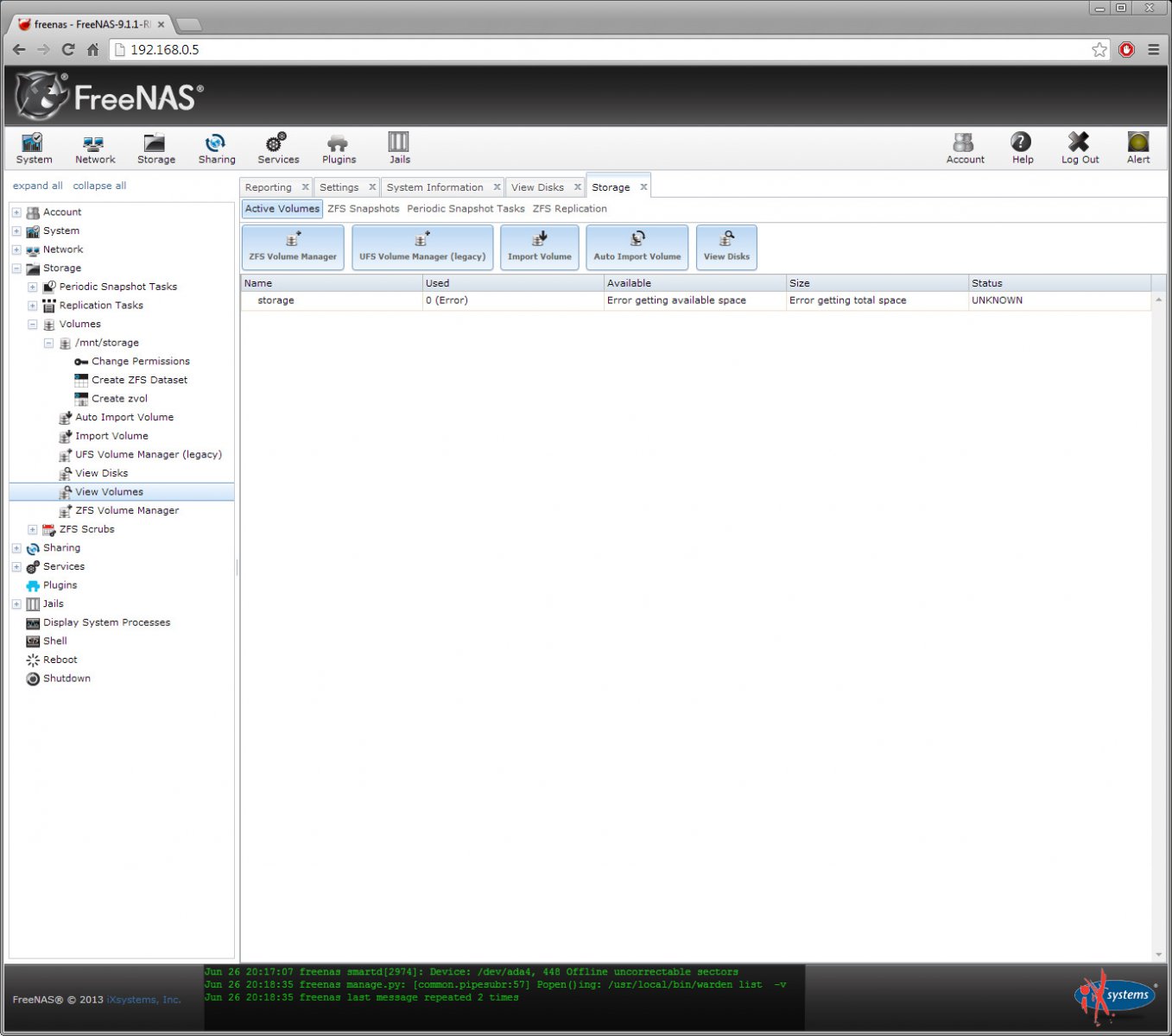The height and width of the screenshot is (1036, 1172).
Task: Open the System toolbar icon
Action: coord(34,148)
